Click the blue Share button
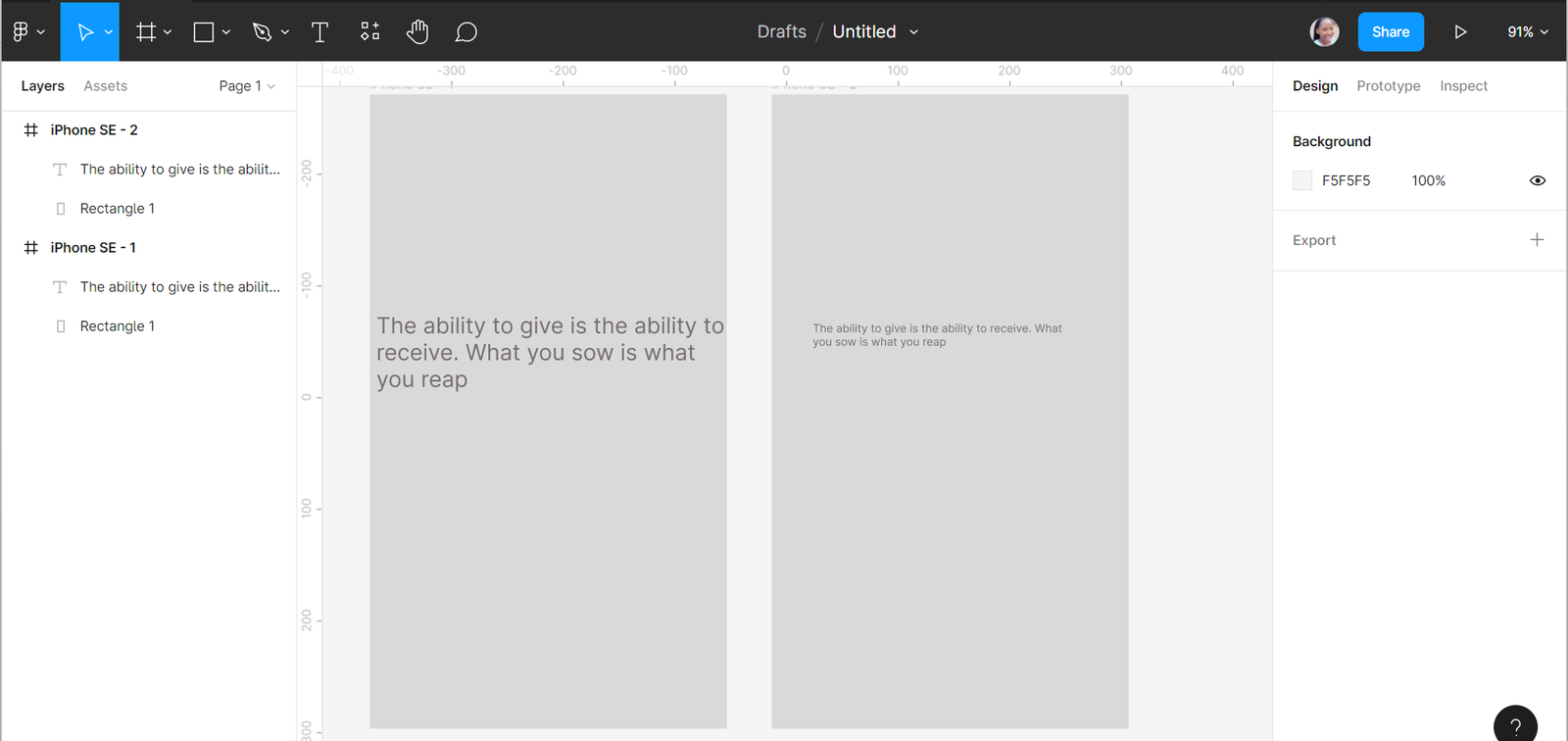The image size is (1568, 741). 1390,32
